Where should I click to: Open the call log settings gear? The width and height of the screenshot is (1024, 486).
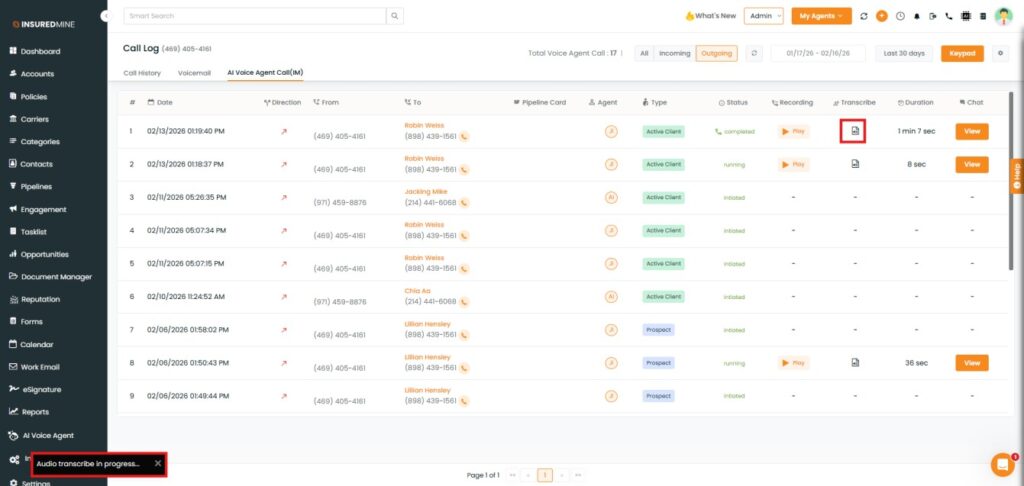(x=1001, y=53)
